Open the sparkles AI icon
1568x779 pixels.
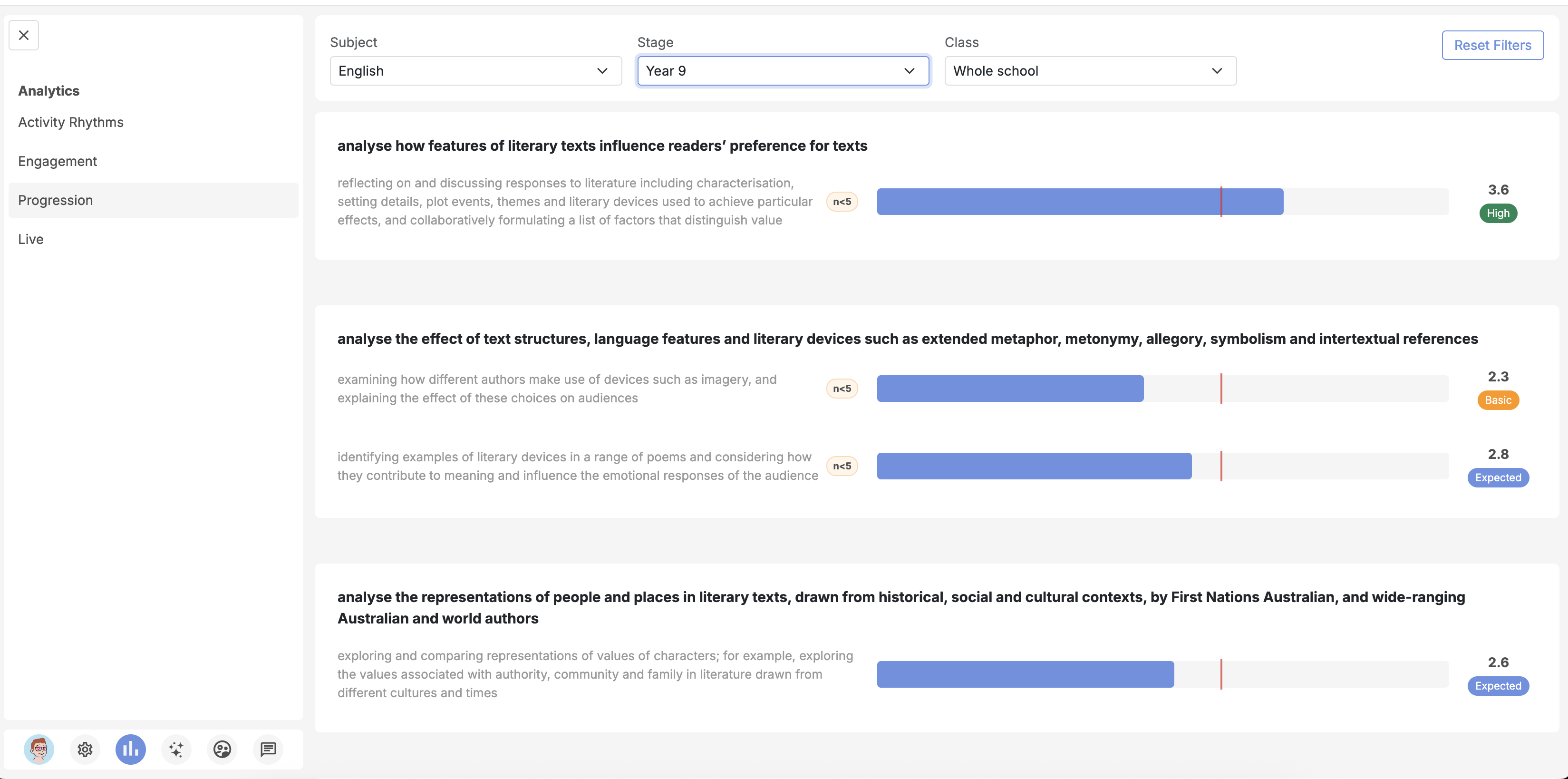coord(176,749)
